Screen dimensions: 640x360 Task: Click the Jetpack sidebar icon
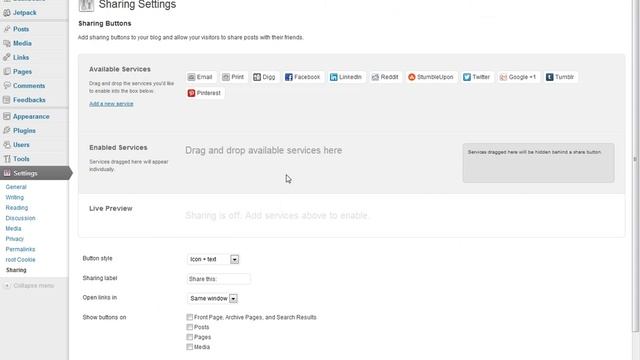7,13
